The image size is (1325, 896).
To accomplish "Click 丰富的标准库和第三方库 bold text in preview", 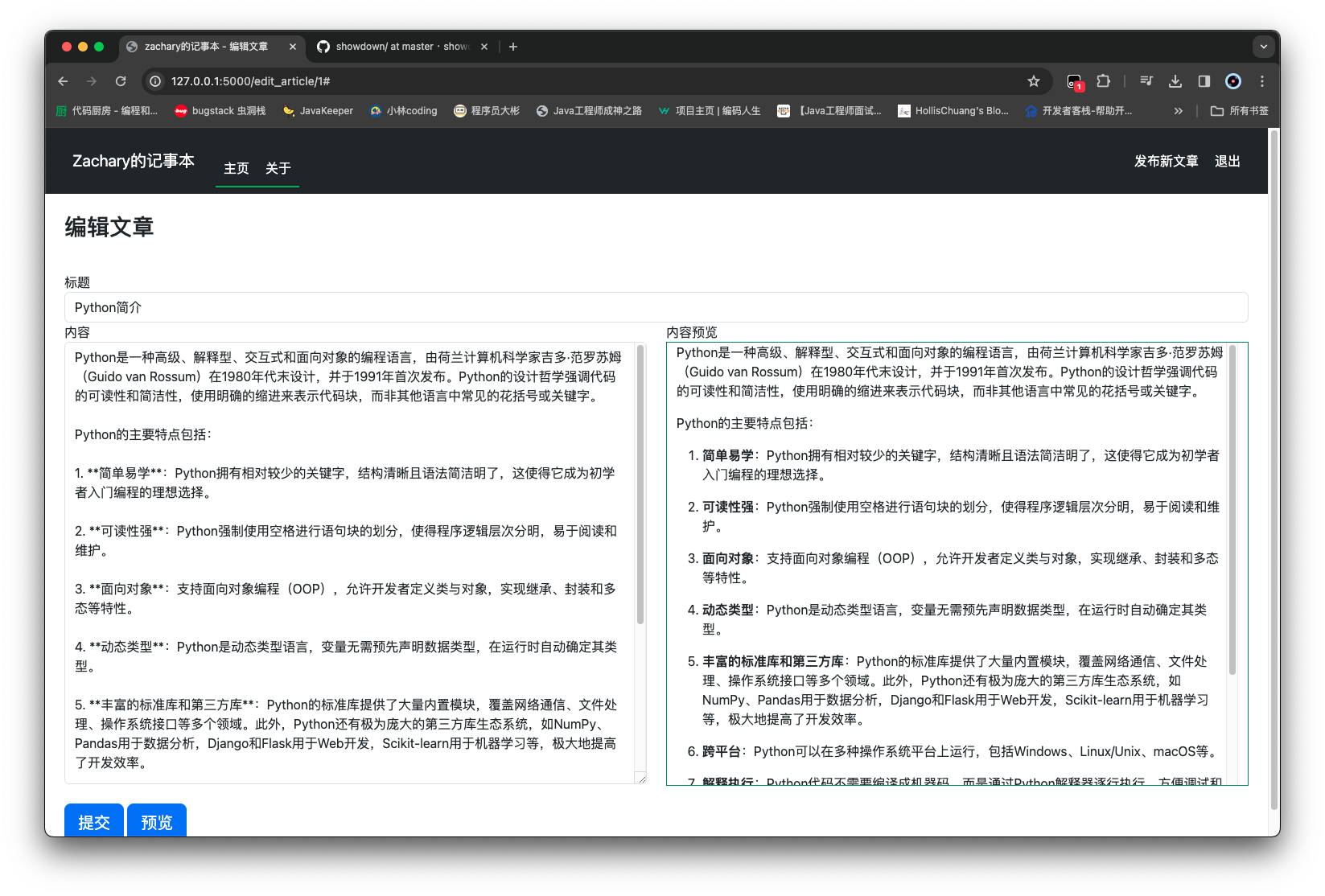I will [x=773, y=661].
